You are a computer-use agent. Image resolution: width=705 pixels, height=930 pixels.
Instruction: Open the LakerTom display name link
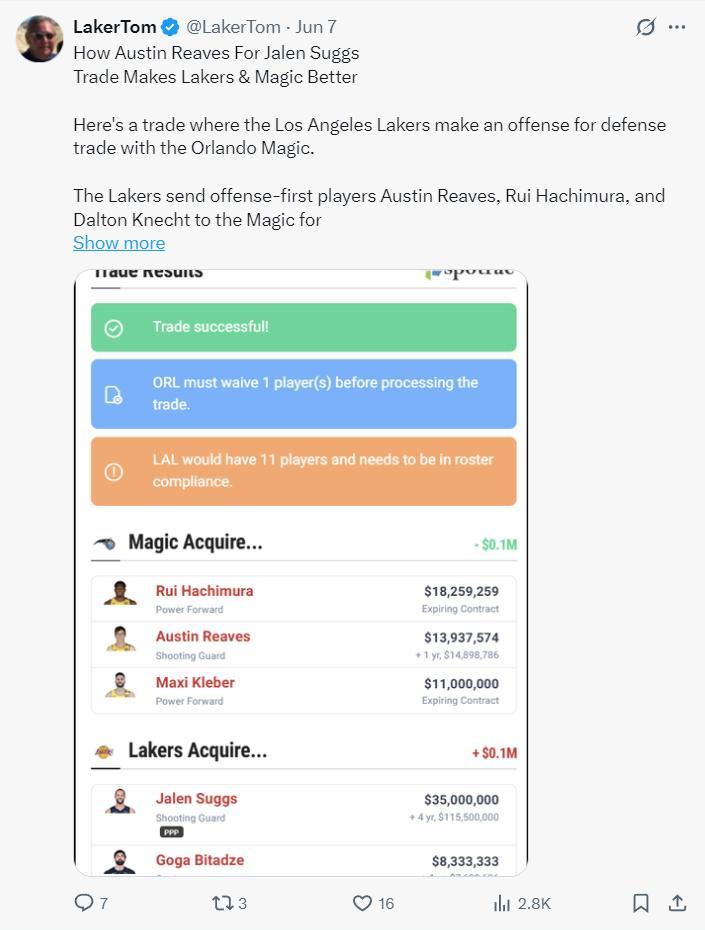[113, 27]
